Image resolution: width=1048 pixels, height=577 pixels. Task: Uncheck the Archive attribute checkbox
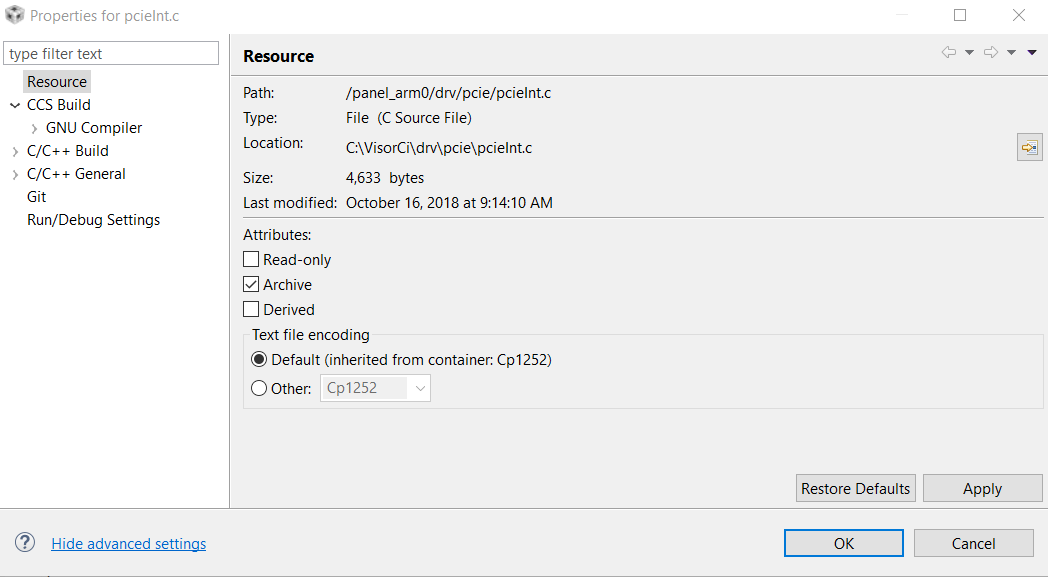pos(251,284)
